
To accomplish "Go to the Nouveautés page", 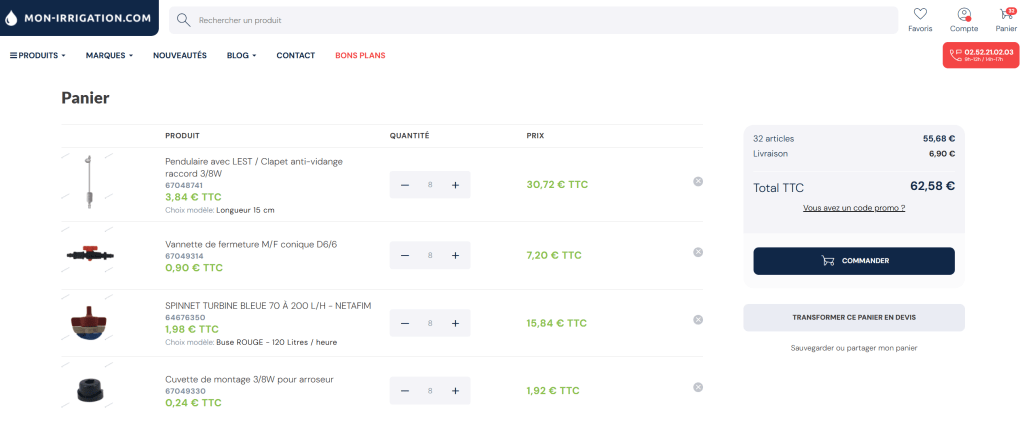I will click(180, 56).
